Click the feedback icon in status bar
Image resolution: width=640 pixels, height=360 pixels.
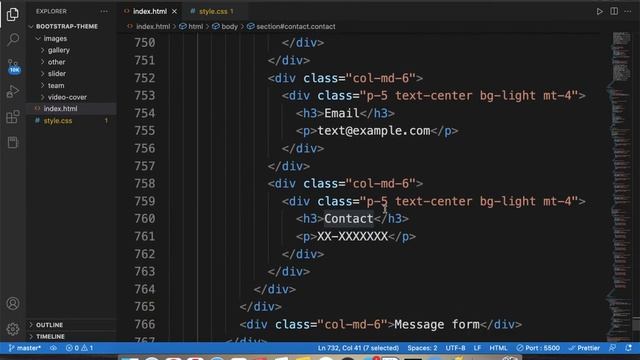point(612,348)
